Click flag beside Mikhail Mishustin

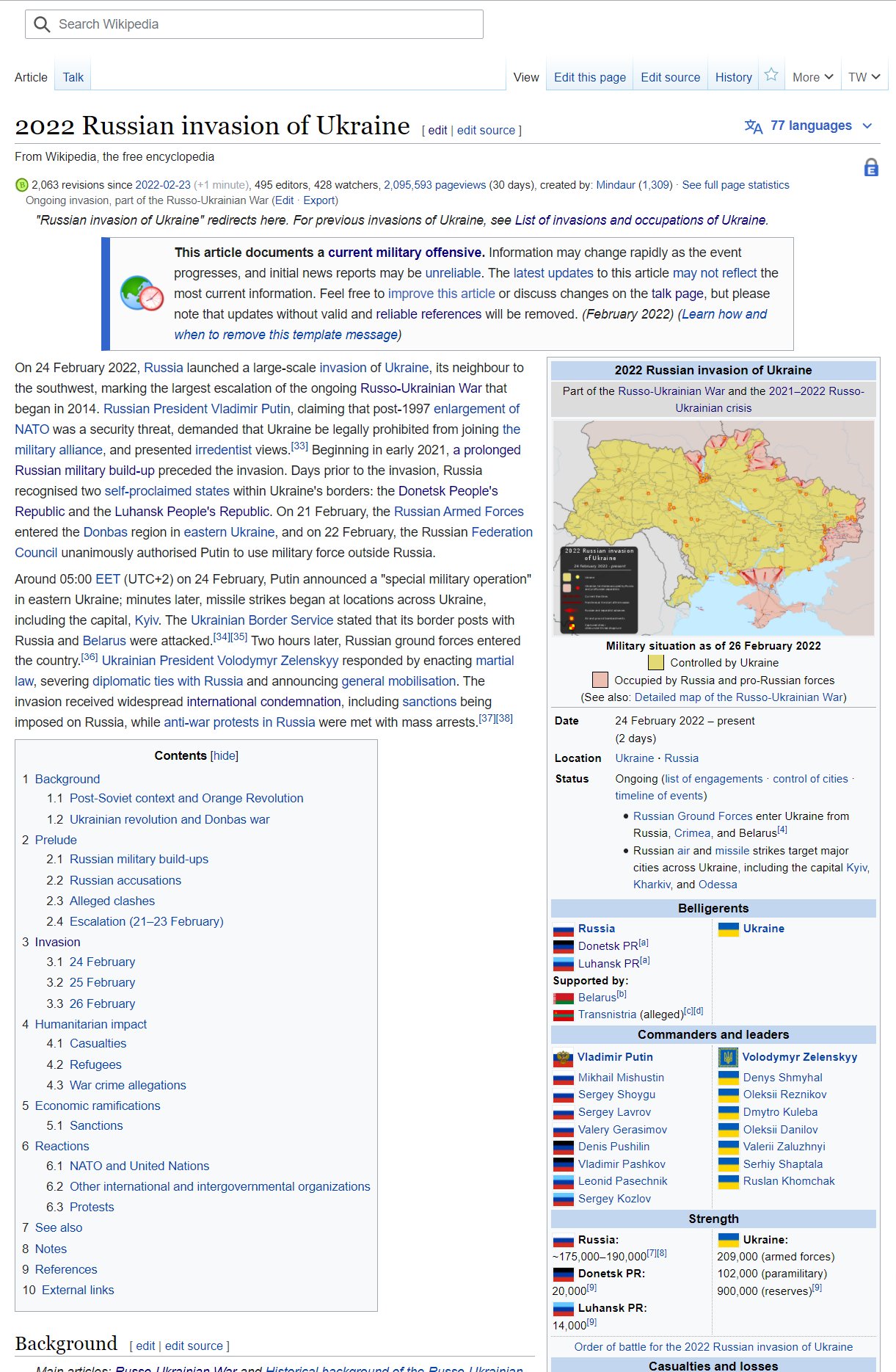564,1078
